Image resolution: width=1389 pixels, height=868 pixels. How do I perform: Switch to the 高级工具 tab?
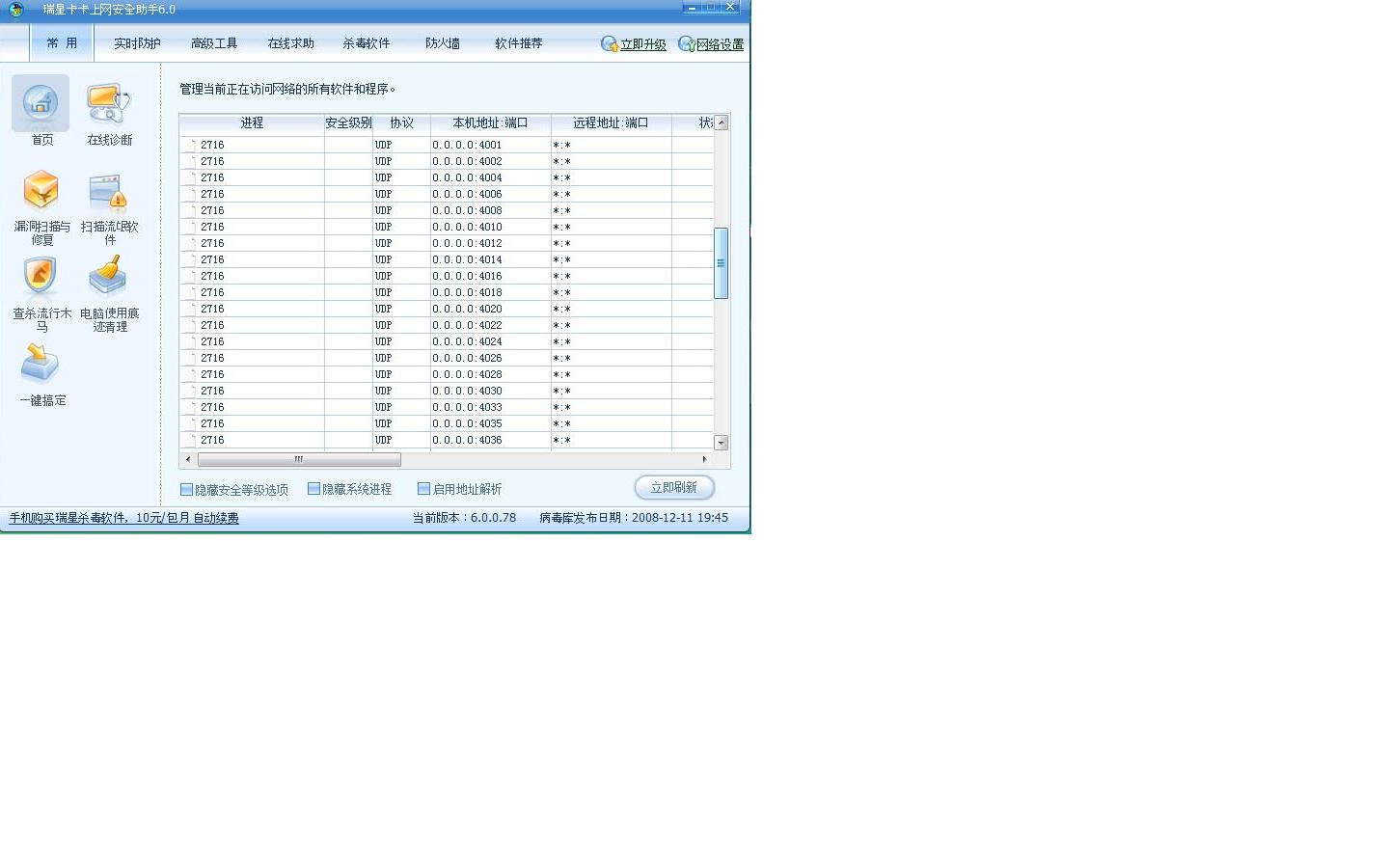[214, 43]
